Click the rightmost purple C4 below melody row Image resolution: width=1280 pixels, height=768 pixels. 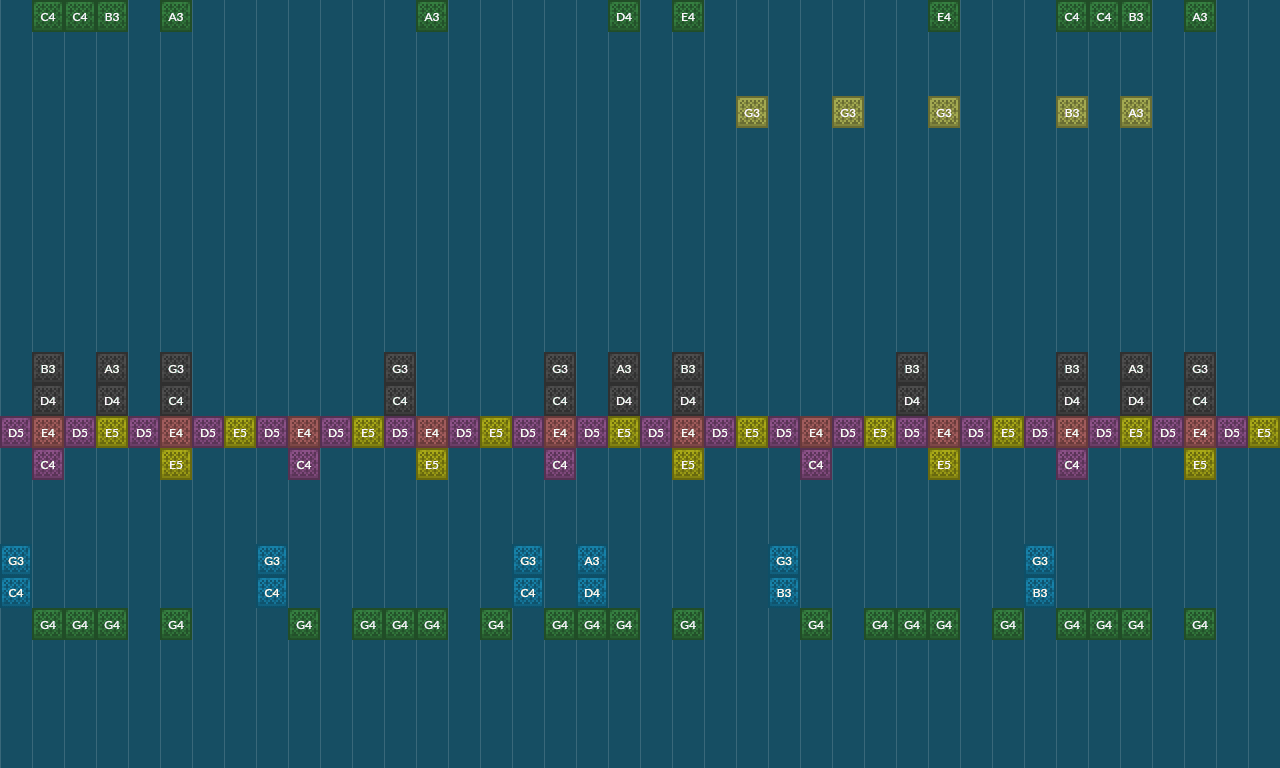(x=1072, y=464)
